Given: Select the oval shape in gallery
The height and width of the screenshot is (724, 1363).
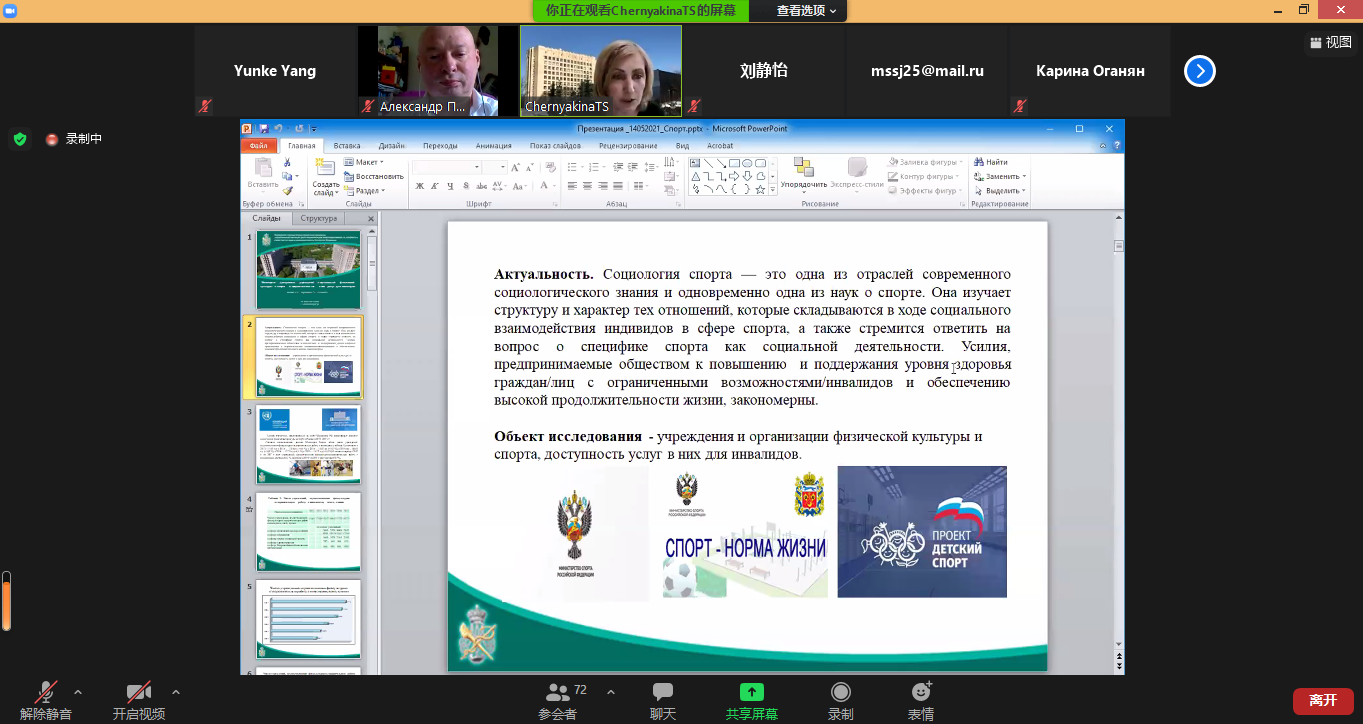Looking at the screenshot, I should 747,163.
